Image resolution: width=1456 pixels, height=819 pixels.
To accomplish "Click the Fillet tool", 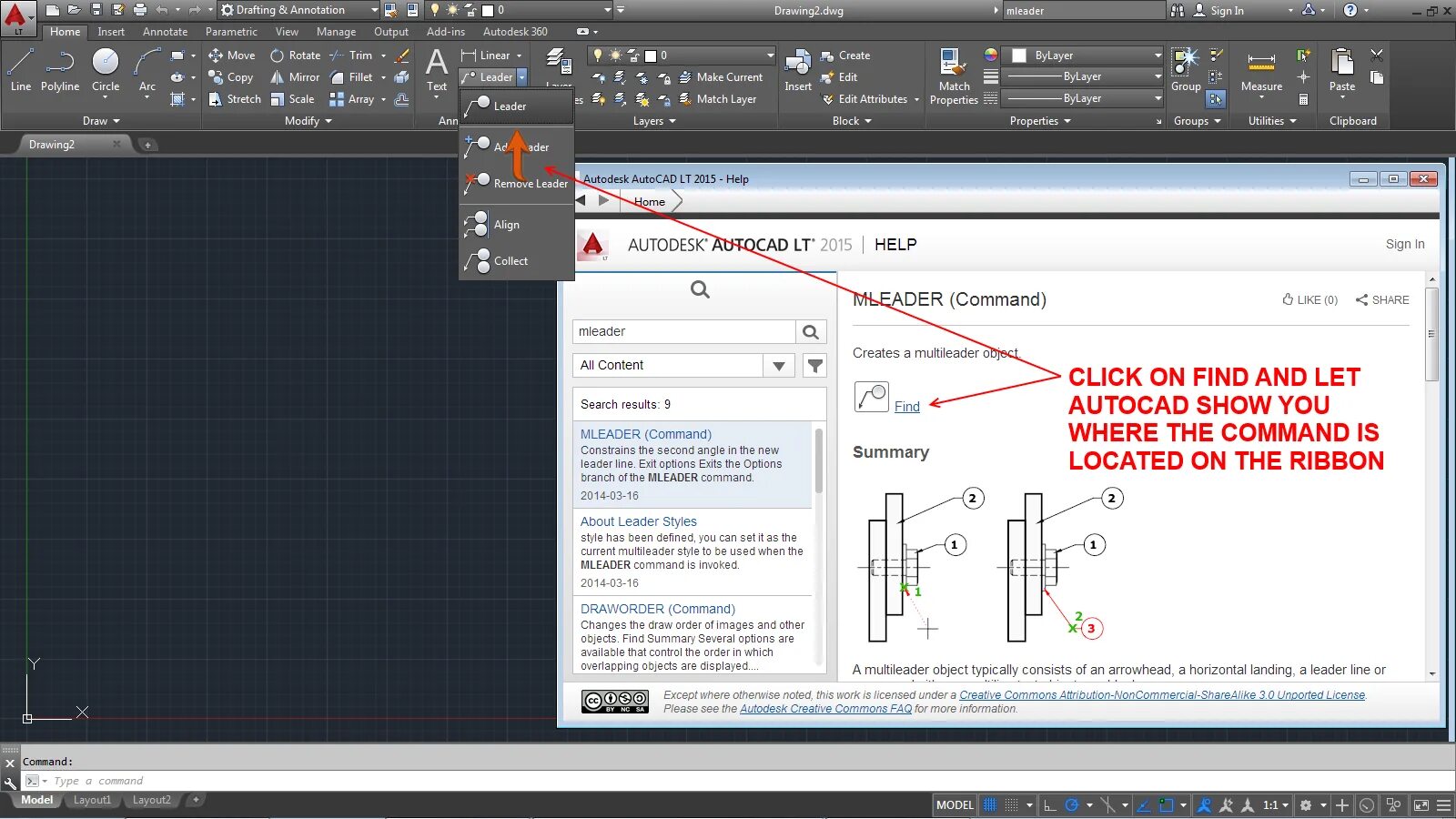I will (x=351, y=77).
